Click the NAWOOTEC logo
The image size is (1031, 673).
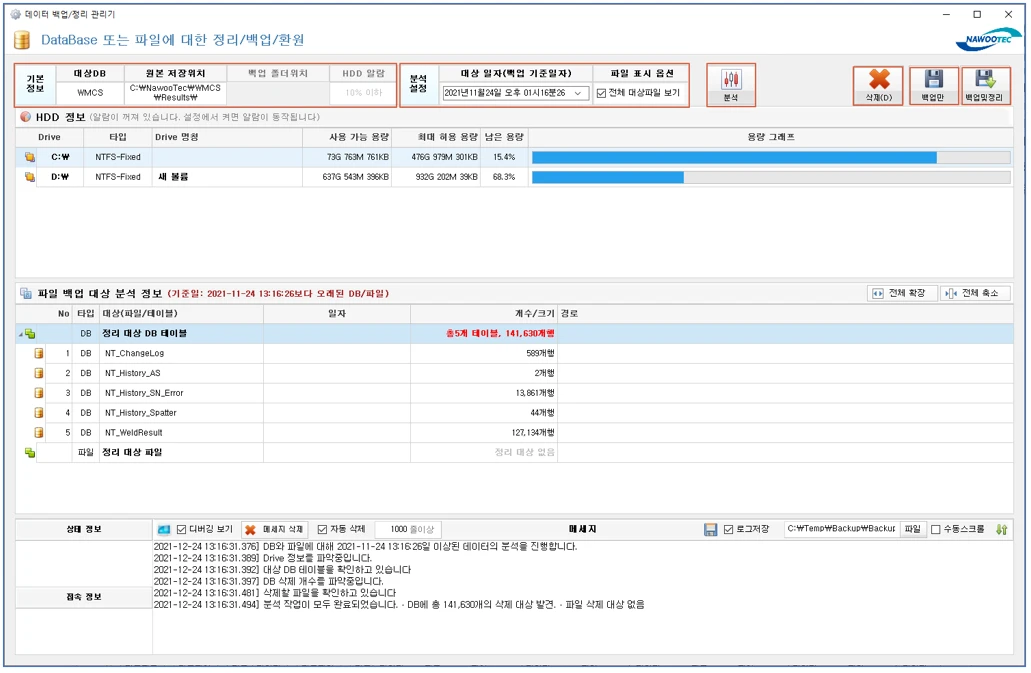coord(990,39)
